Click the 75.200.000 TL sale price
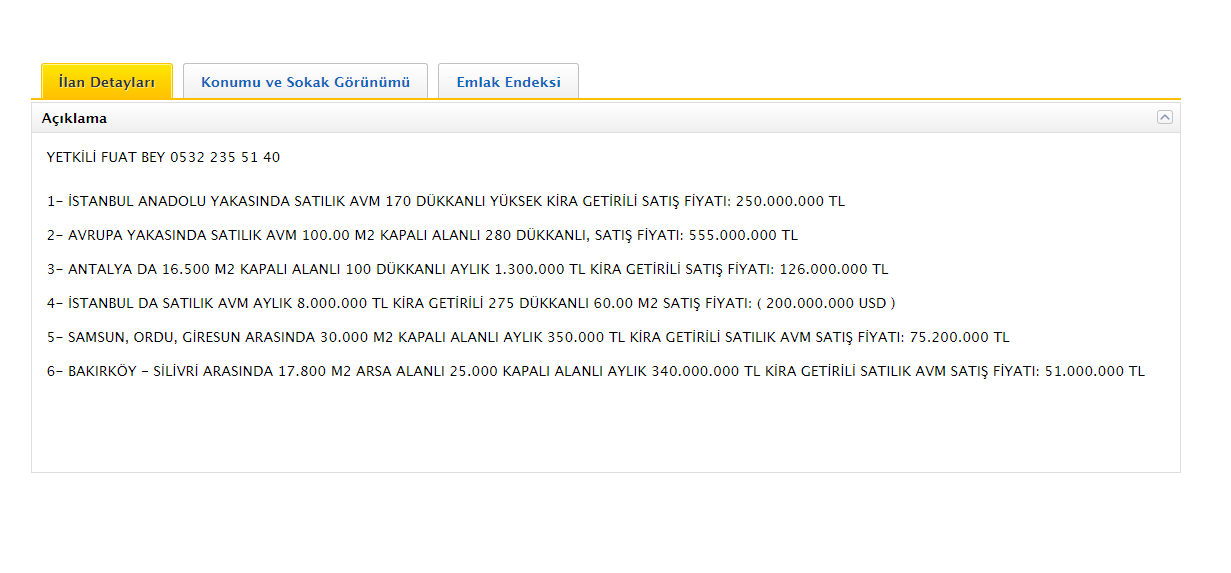Viewport: 1231px width, 573px height. pos(959,337)
